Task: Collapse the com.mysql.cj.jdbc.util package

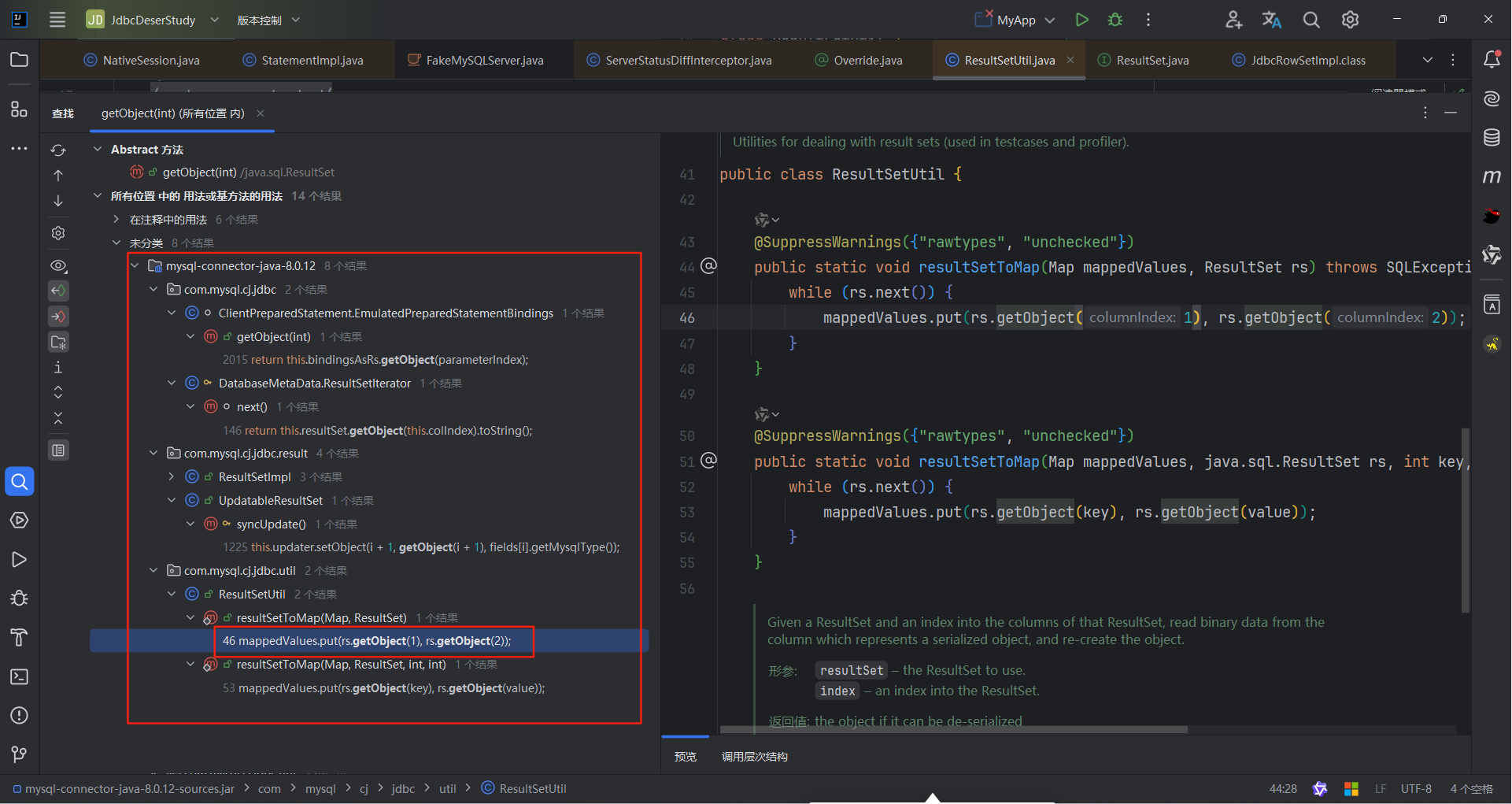Action: tap(153, 570)
